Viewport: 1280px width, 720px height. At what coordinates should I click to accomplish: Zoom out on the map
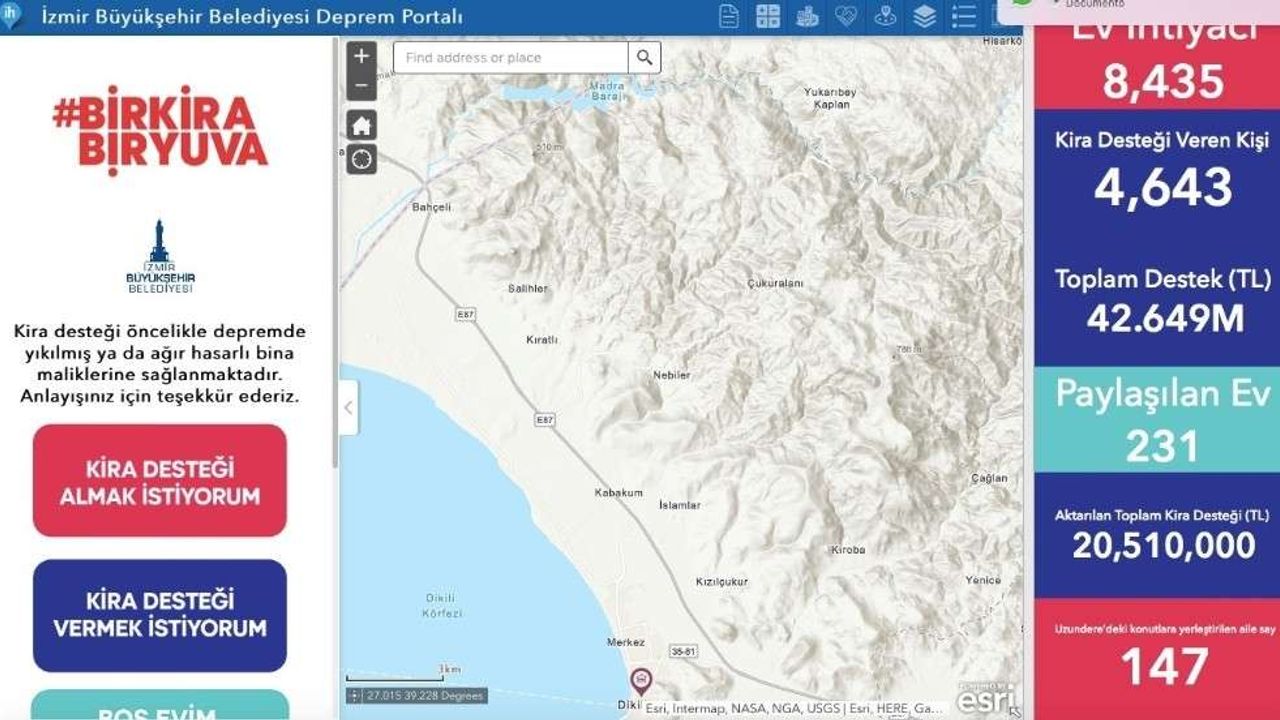tap(361, 86)
